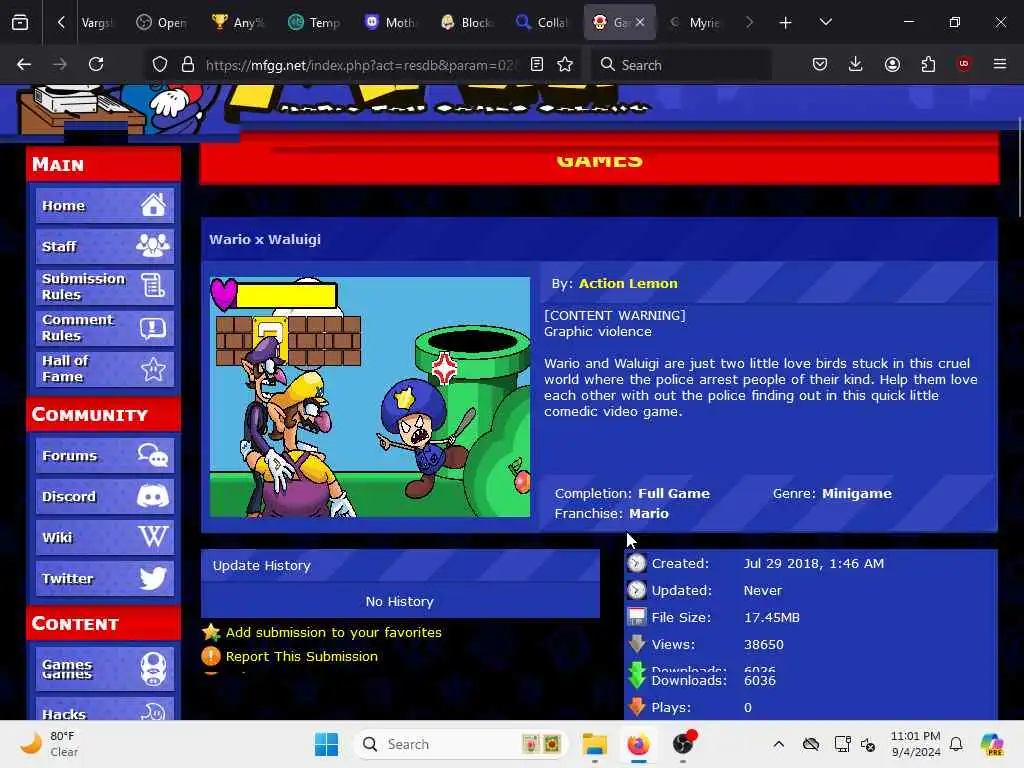Click the Mario franchise value
The image size is (1024, 768).
click(648, 513)
